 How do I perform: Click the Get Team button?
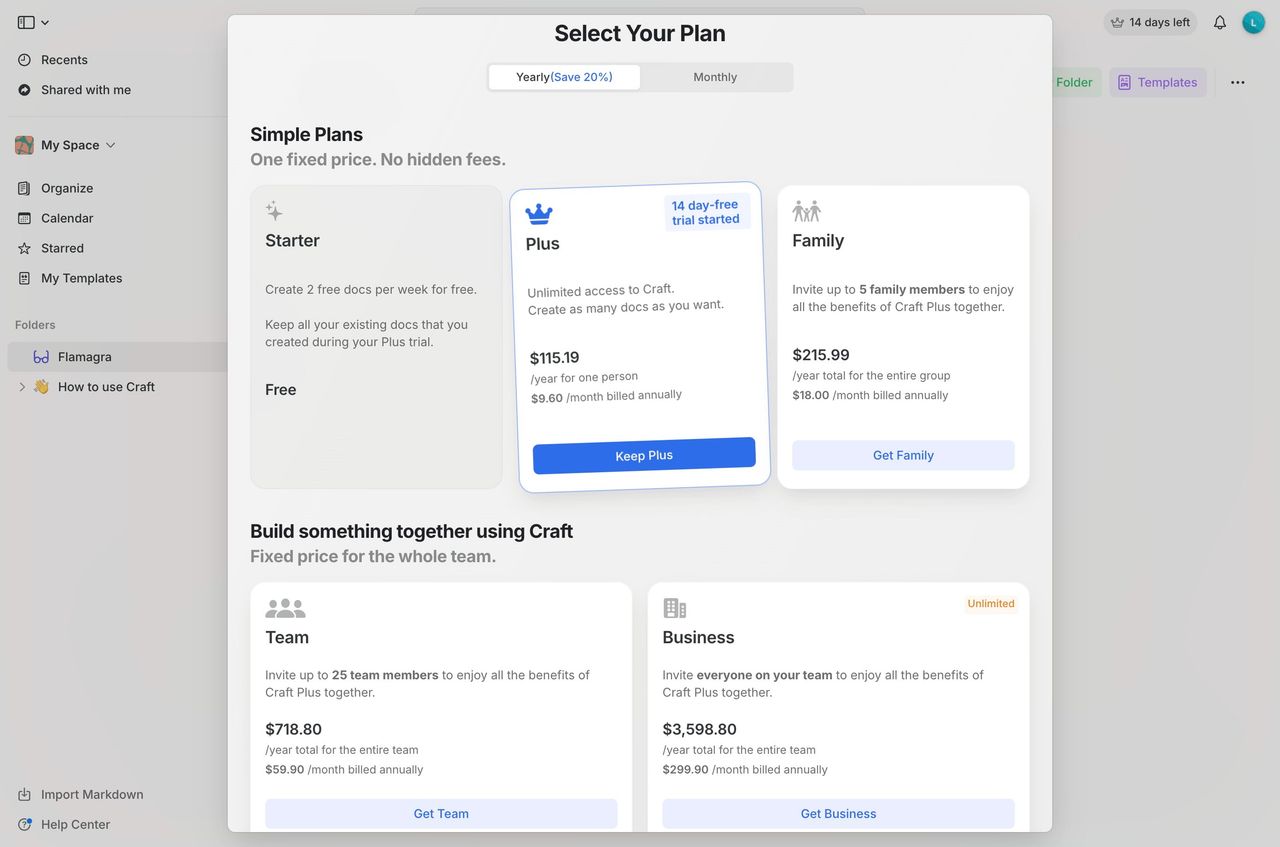[441, 814]
